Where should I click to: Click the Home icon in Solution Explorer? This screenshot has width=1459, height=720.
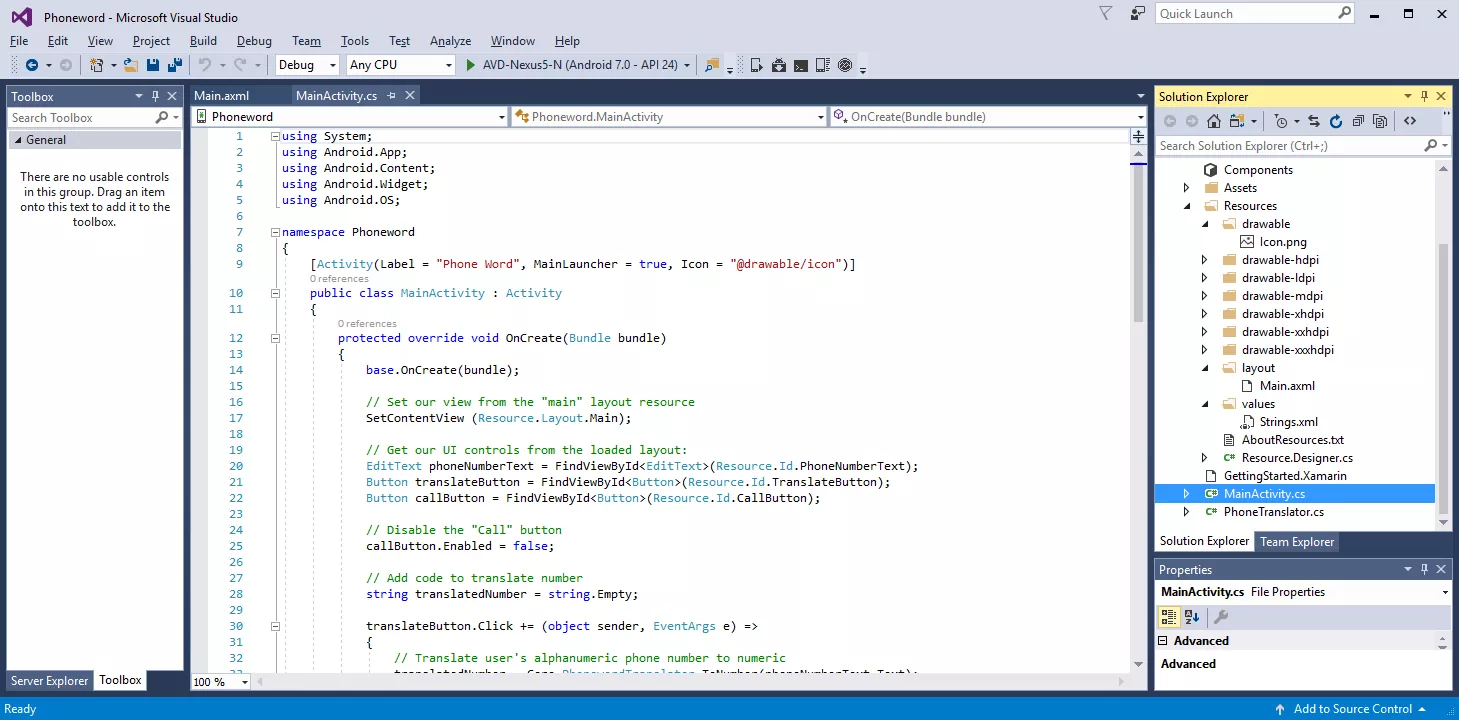click(x=1213, y=121)
